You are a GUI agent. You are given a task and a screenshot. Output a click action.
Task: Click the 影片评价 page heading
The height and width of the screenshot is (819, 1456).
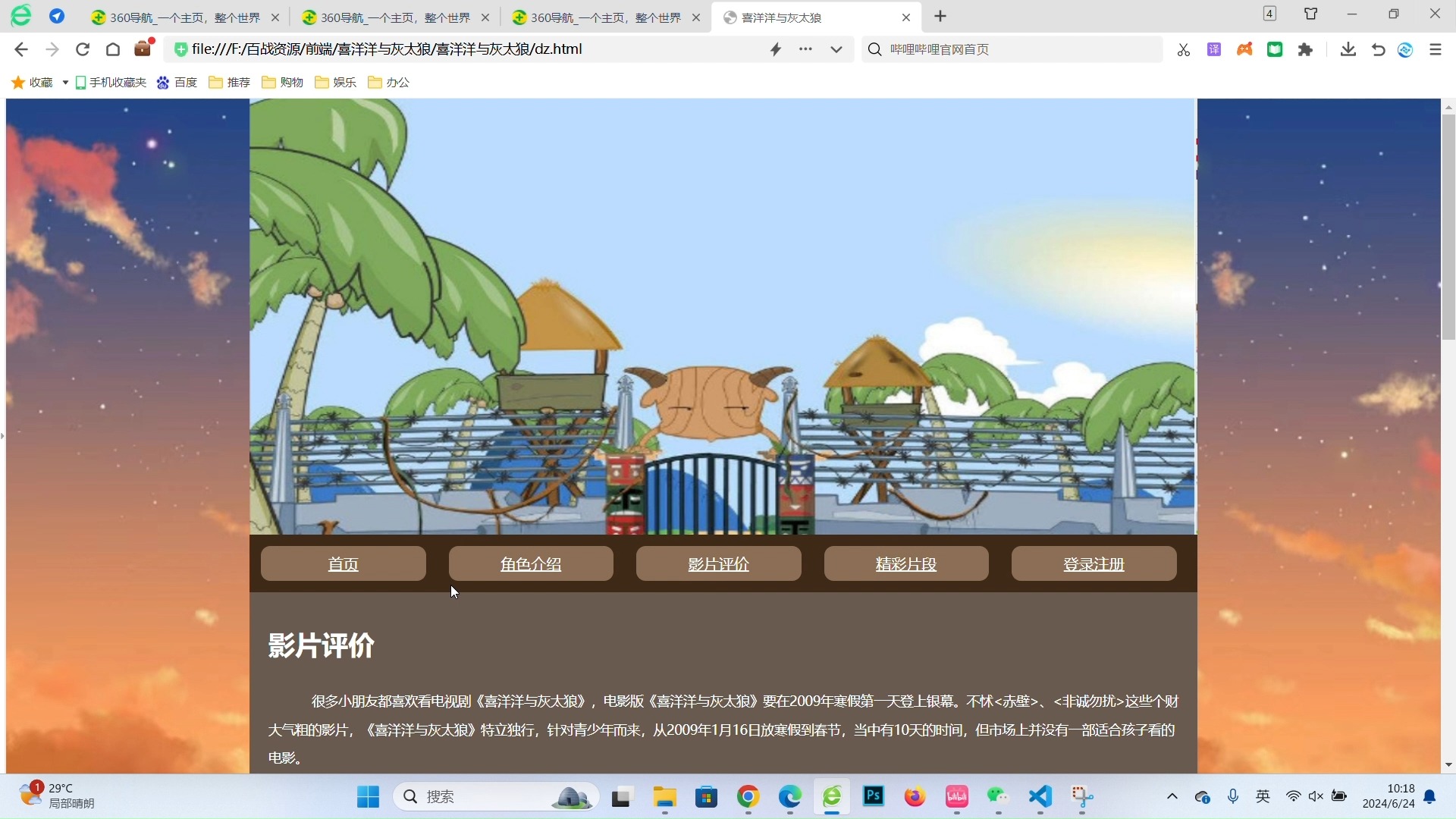tap(321, 645)
